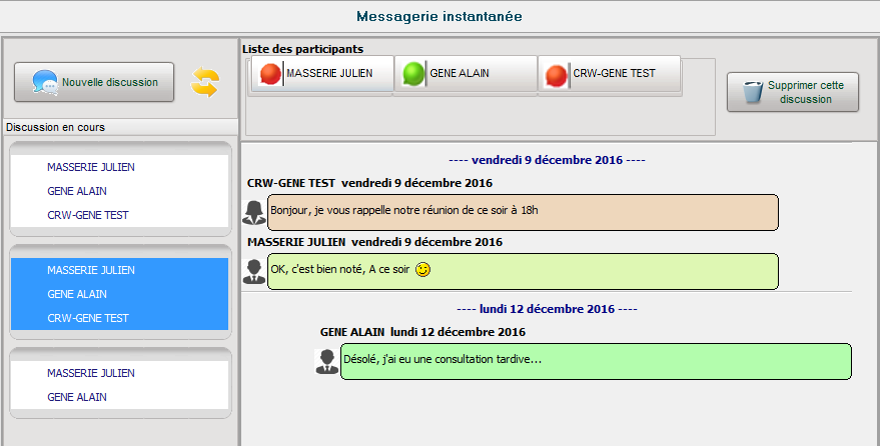Viewport: 880px width, 446px height.
Task: Click red status dot beside MASSERIE JULIEN participant
Action: [x=270, y=74]
